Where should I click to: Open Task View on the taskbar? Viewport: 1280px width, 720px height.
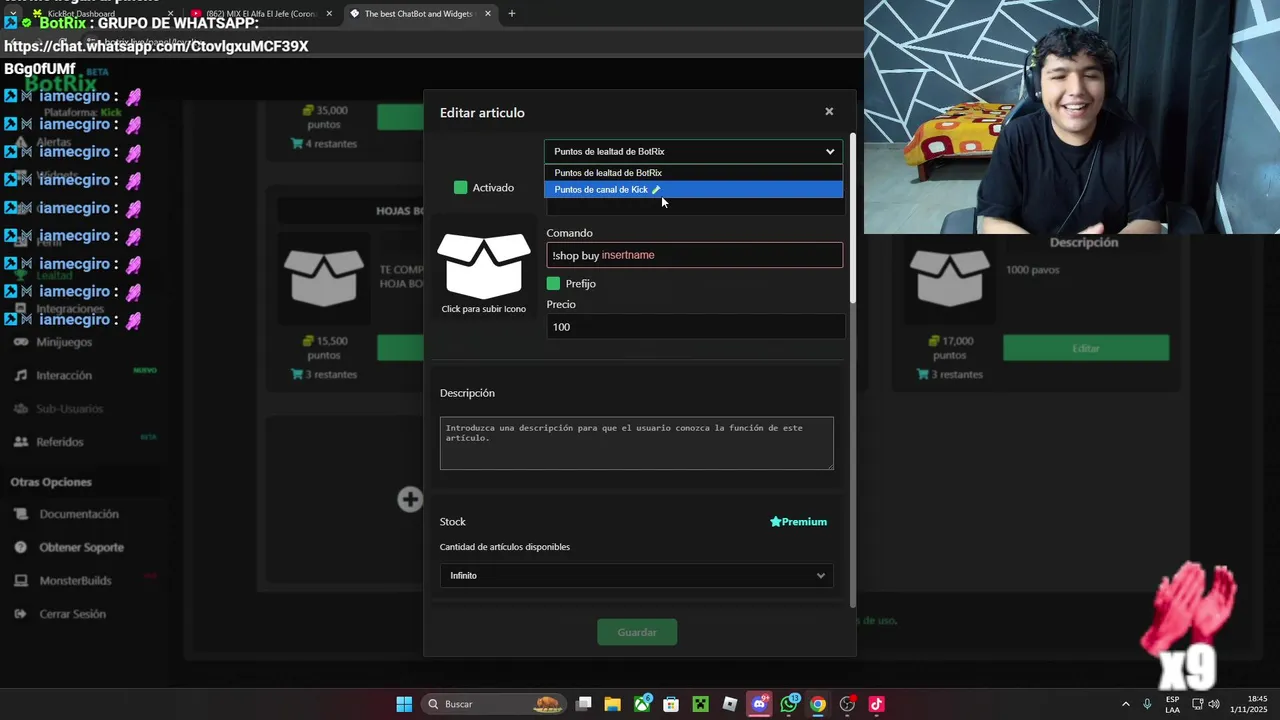click(584, 704)
